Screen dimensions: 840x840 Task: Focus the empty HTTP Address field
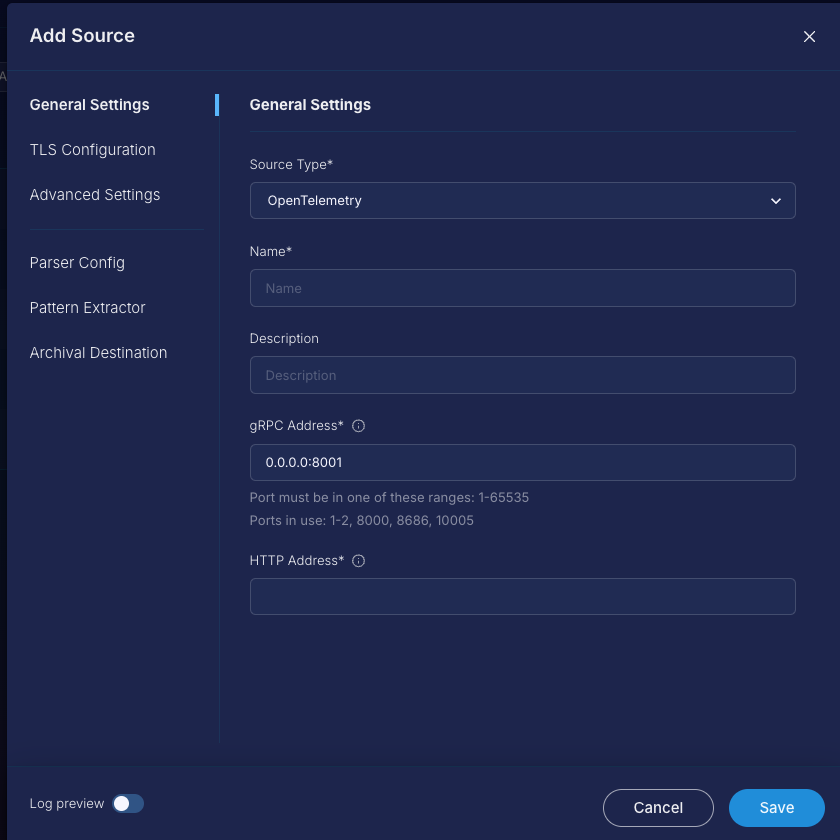coord(522,597)
